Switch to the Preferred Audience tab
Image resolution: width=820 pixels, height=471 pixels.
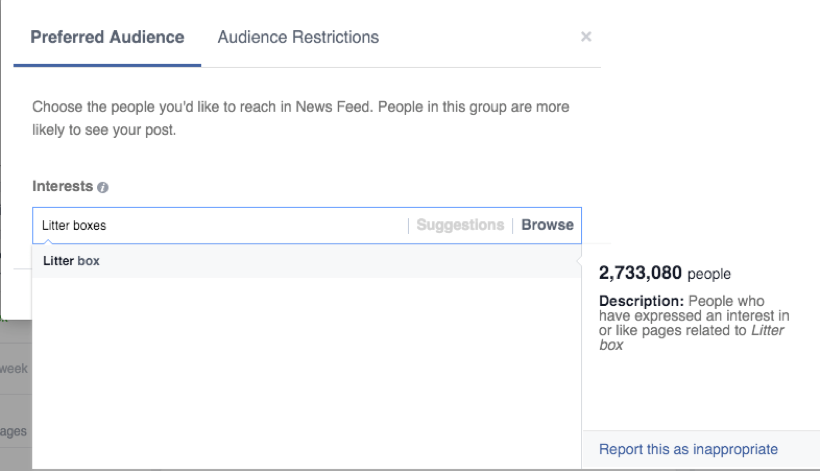[107, 37]
